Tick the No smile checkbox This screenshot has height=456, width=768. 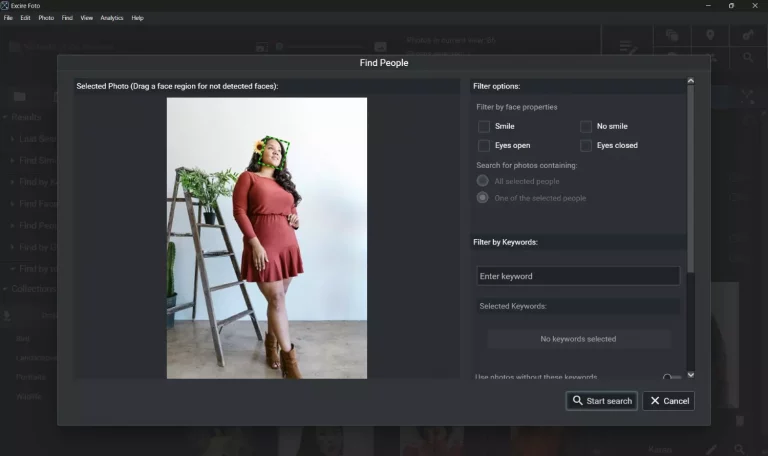click(x=585, y=126)
